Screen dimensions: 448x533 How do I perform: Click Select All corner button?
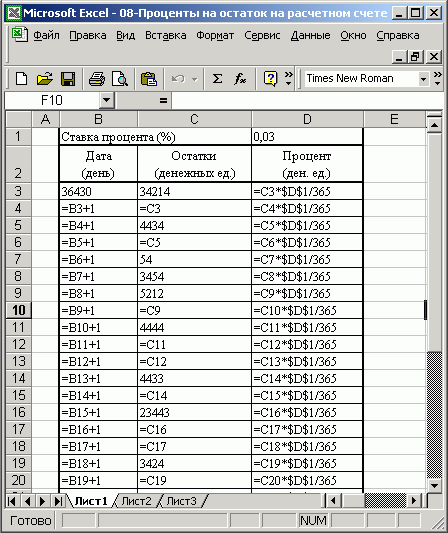pyautogui.click(x=19, y=119)
